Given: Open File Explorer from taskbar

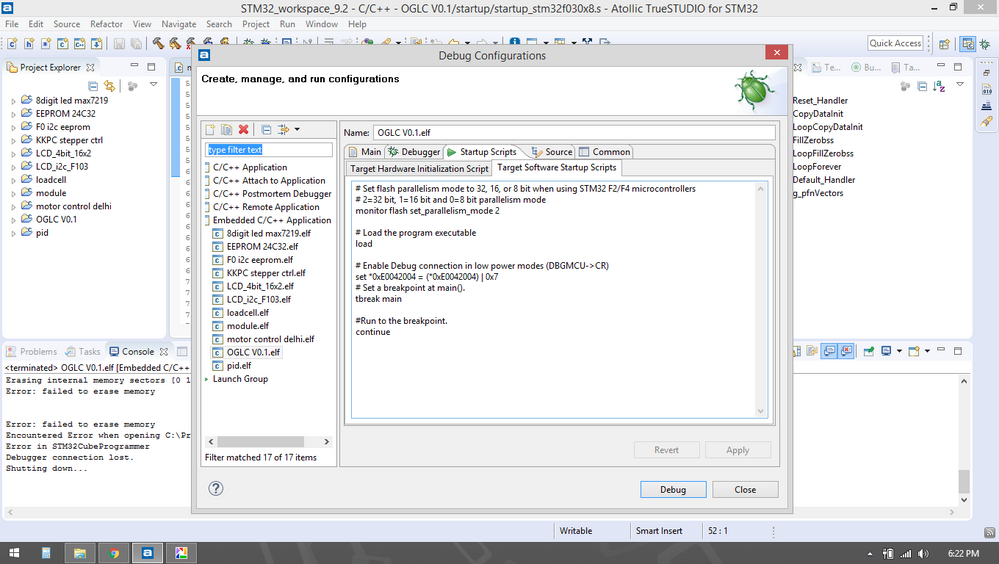Looking at the screenshot, I should 80,553.
